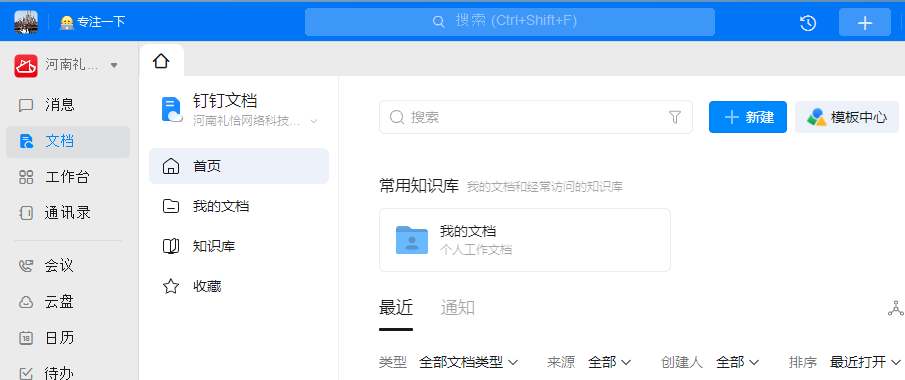Open 消息 in the left sidebar
The image size is (905, 380).
coord(68,105)
